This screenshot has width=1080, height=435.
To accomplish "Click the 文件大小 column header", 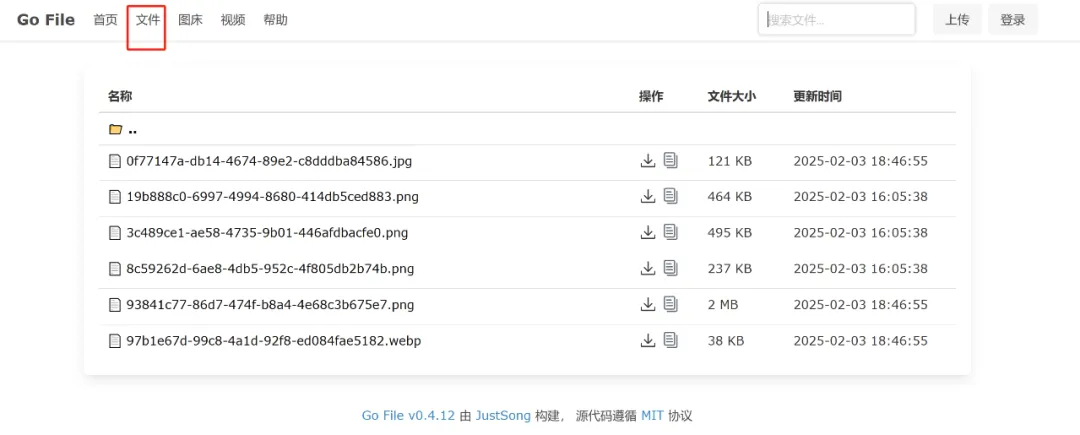I will click(x=731, y=96).
